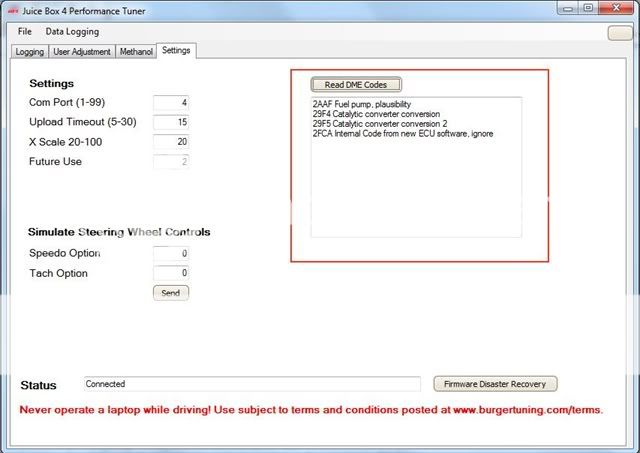Select the Settings tab

click(176, 50)
